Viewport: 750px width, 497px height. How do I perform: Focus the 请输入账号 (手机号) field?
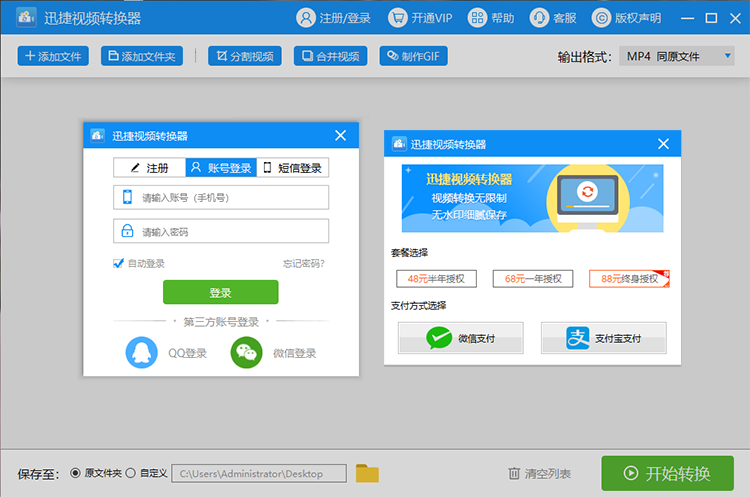pos(221,198)
